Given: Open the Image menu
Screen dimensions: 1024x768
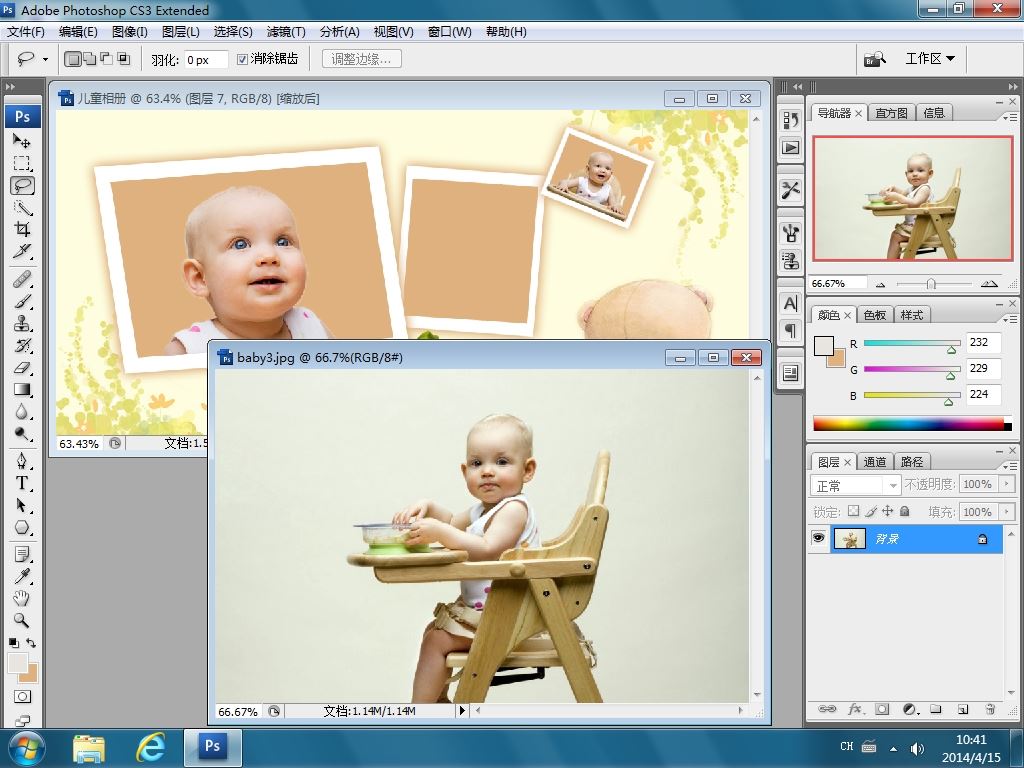Looking at the screenshot, I should (x=130, y=31).
